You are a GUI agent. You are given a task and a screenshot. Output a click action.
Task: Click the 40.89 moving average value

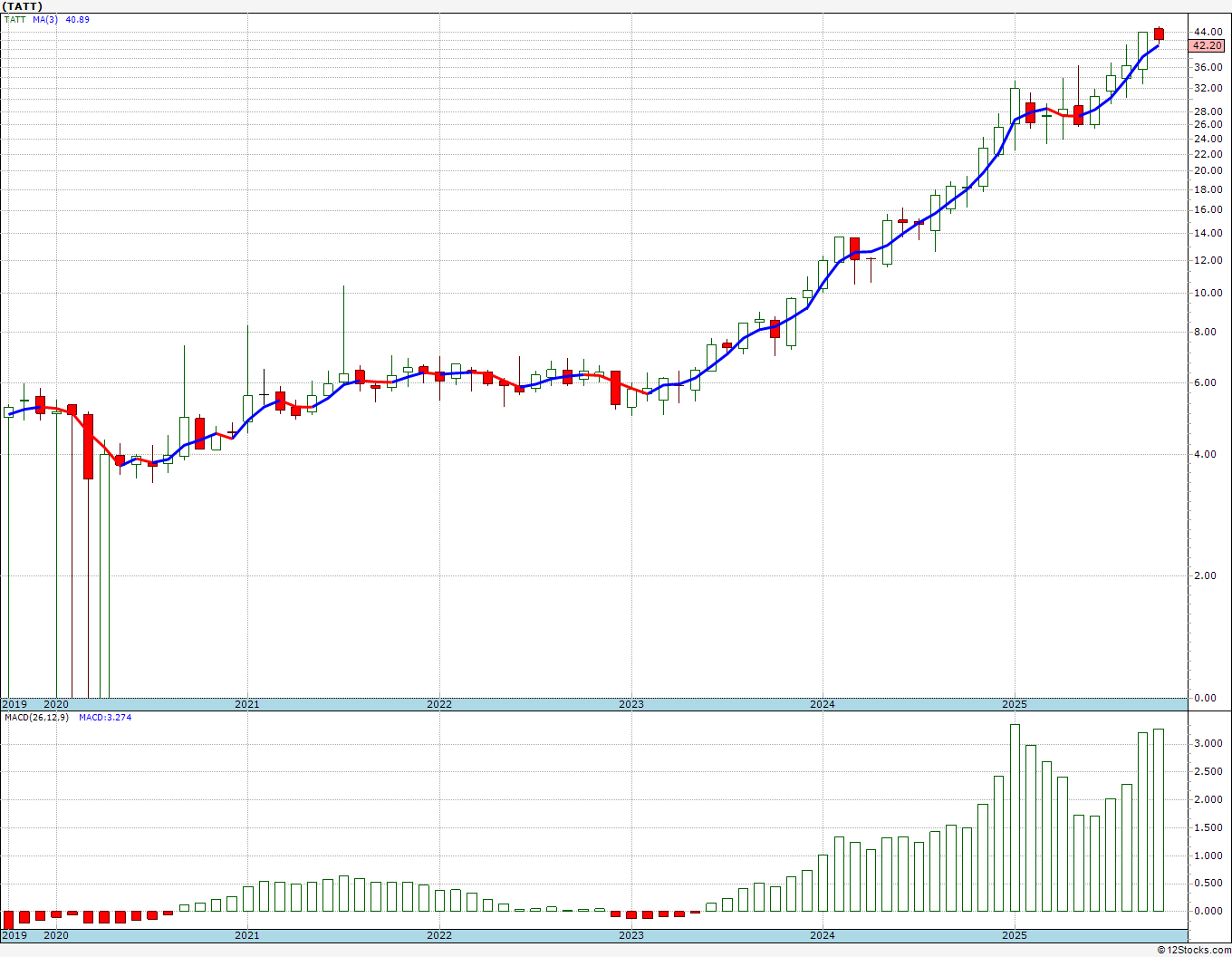pos(78,19)
